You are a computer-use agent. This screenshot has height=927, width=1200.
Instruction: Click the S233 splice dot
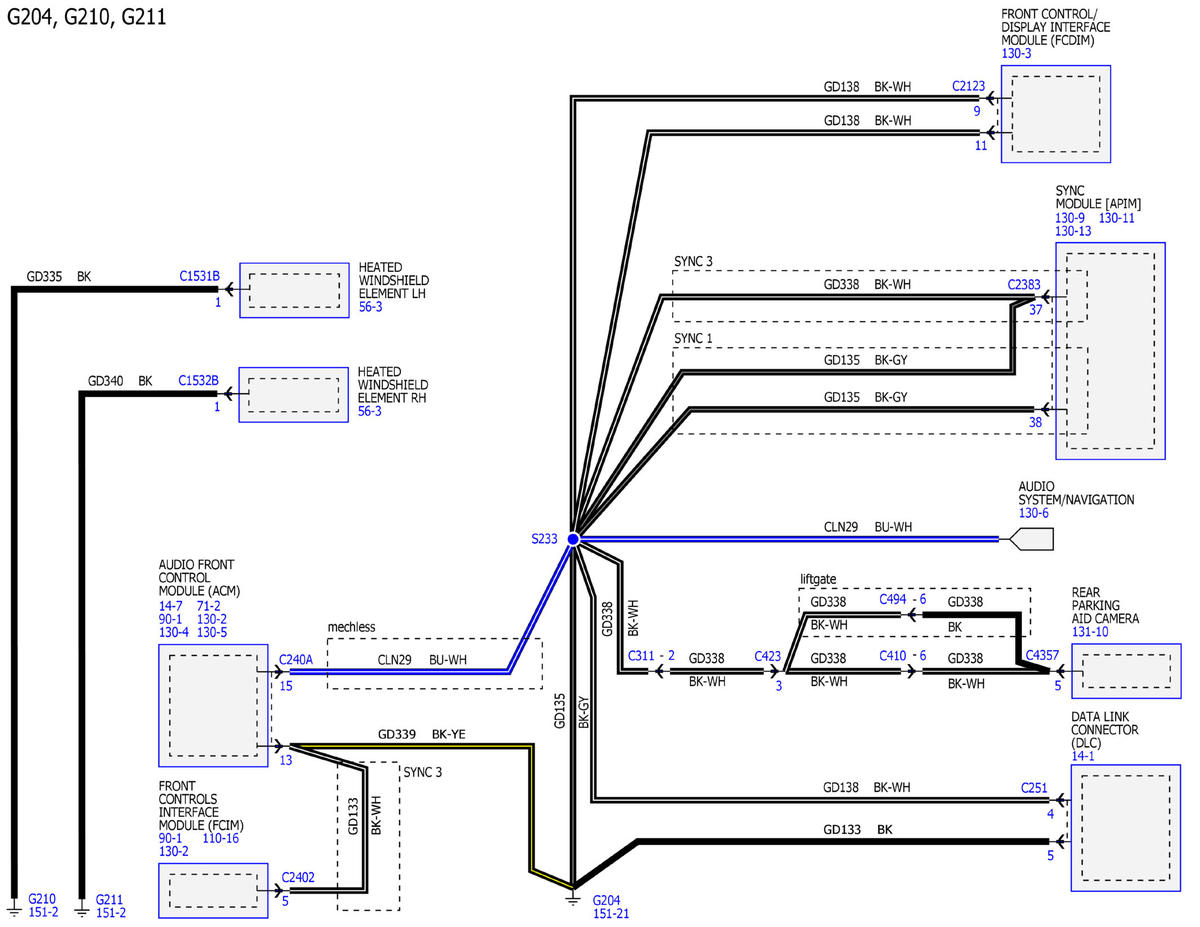click(x=573, y=539)
